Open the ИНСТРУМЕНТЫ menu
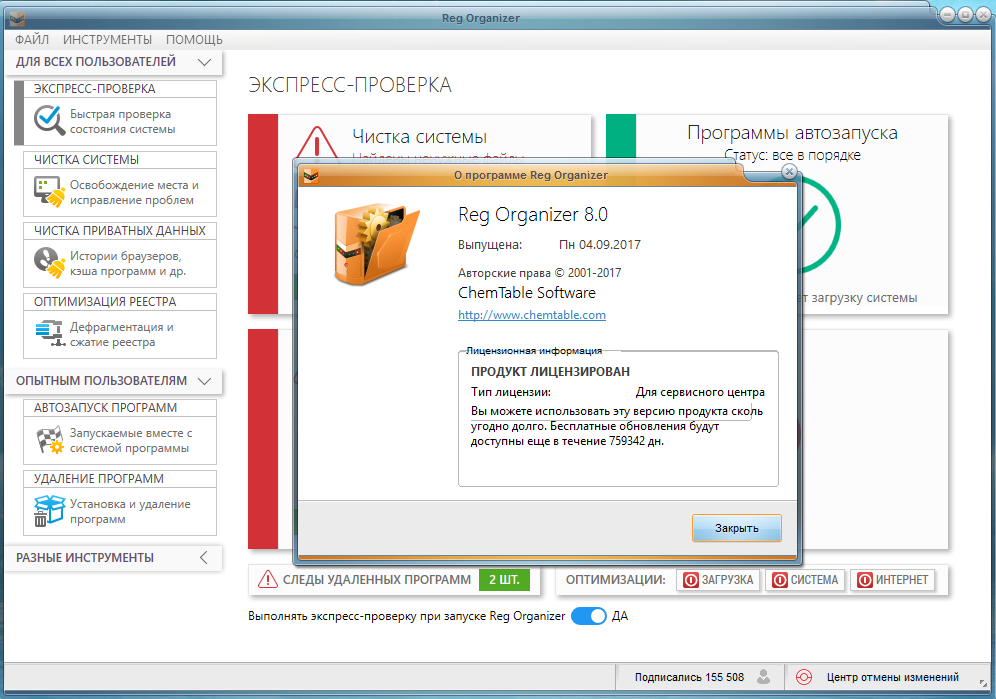 point(107,39)
